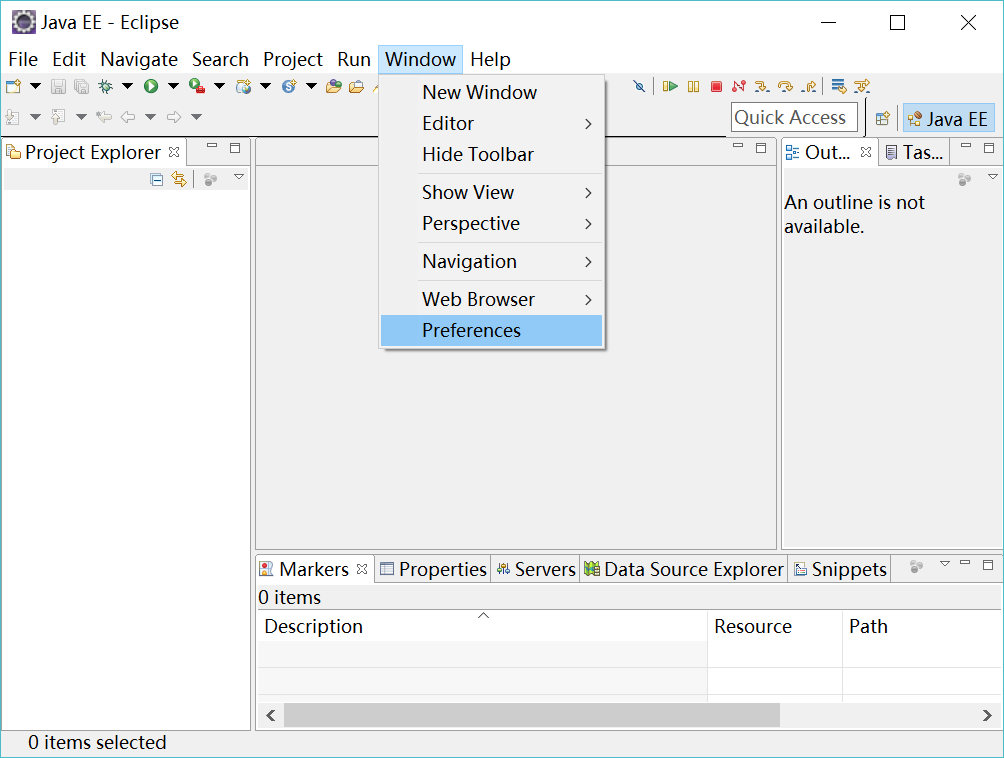Click Markers horizontal scrollbar right arrow
The image size is (1004, 758).
pos(987,716)
